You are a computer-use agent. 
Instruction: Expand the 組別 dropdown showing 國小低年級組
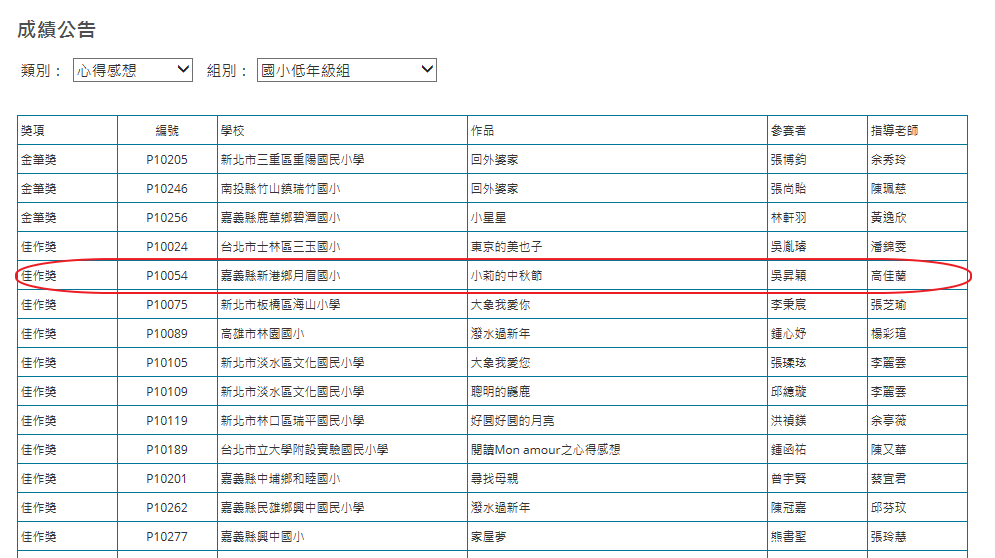346,70
